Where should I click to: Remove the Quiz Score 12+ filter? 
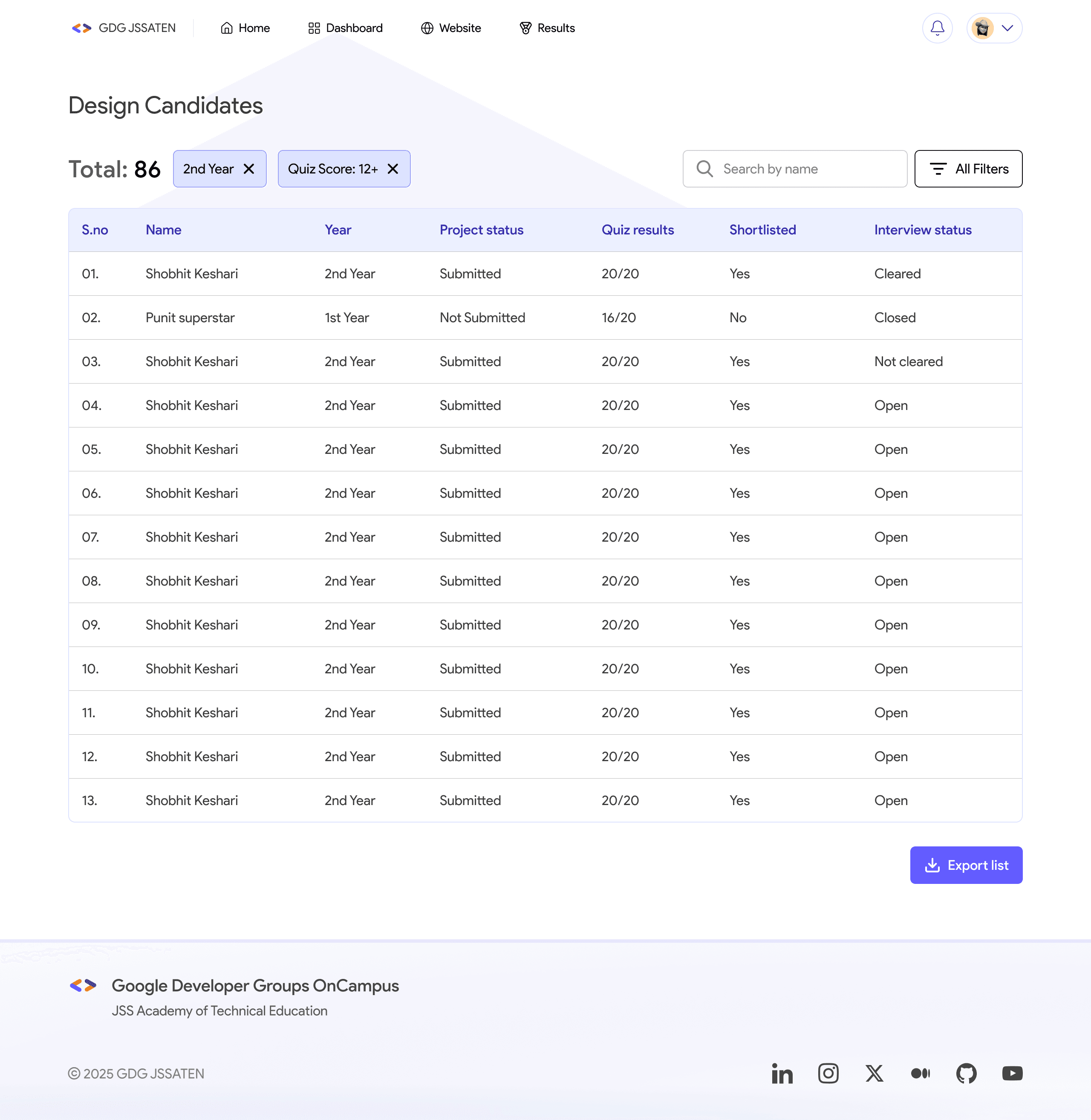(x=393, y=169)
